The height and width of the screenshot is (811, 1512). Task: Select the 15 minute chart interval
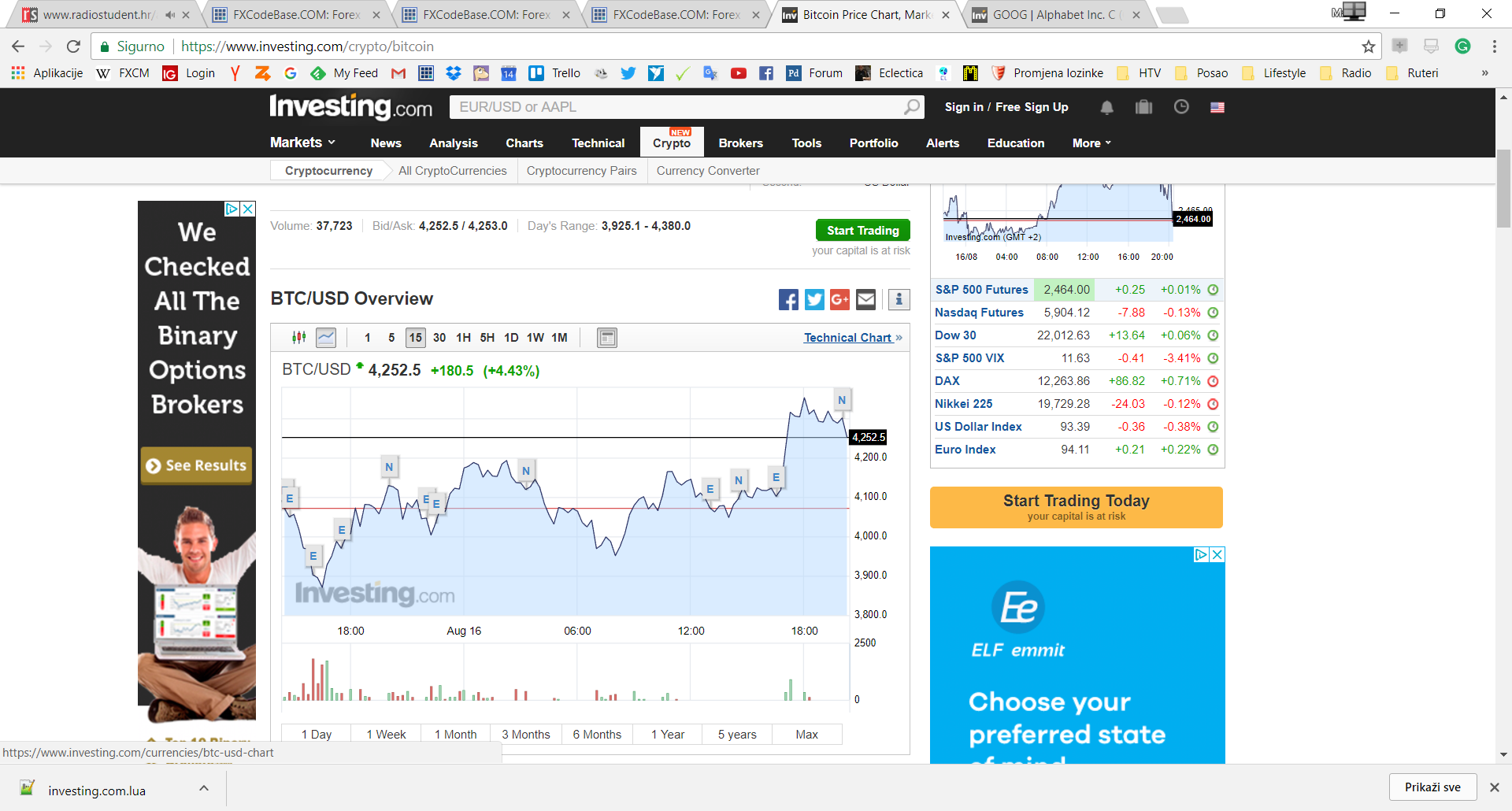click(x=416, y=338)
